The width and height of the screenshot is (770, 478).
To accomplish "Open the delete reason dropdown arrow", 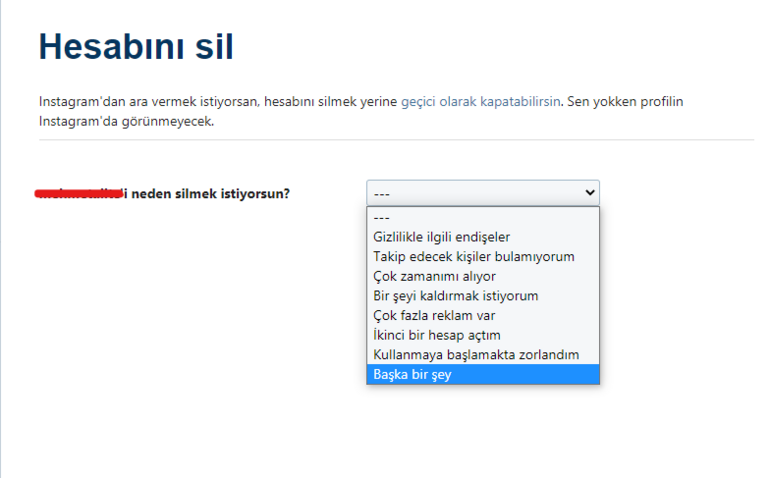I will (588, 193).
